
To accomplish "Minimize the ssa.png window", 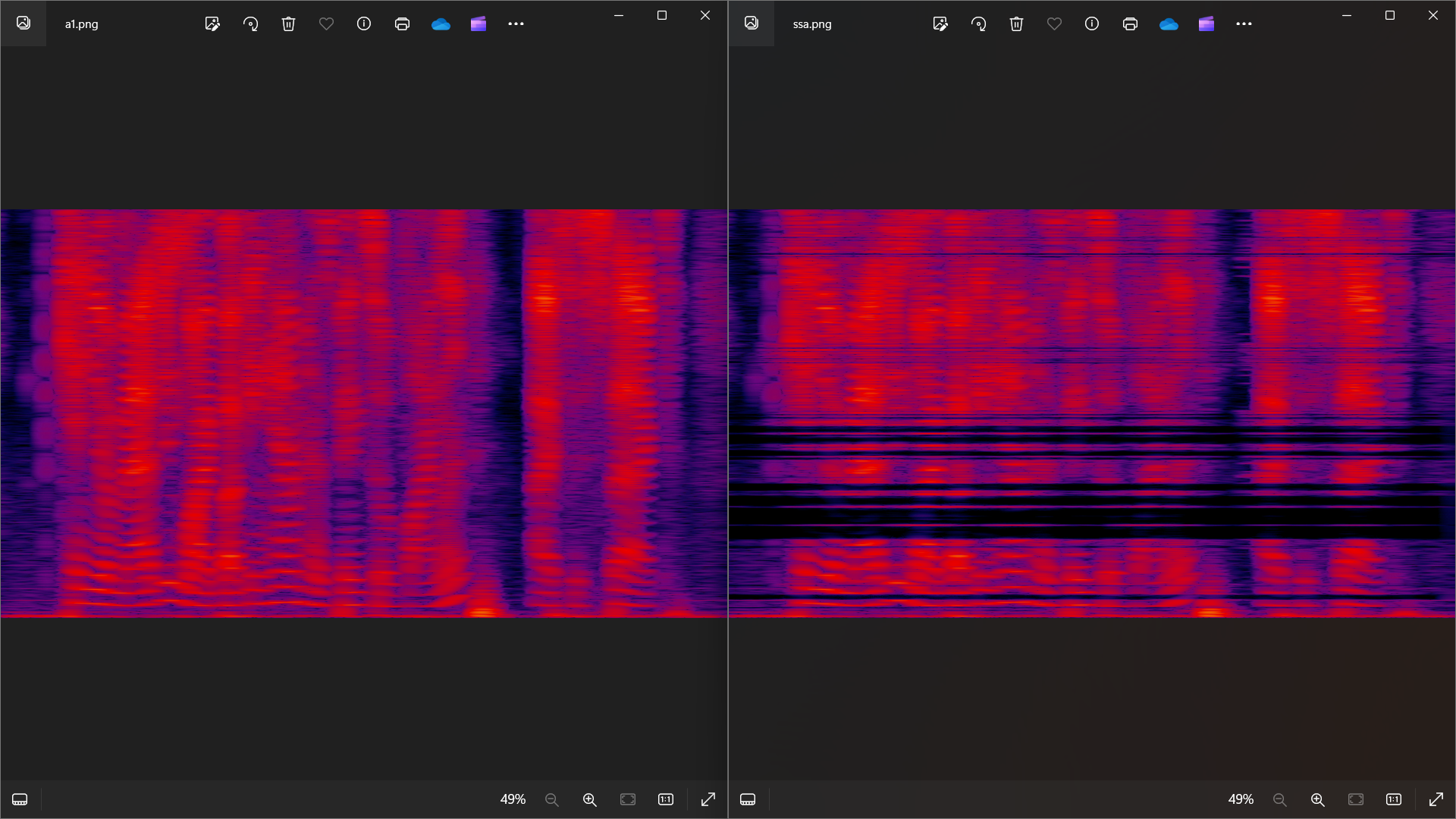I will (x=1347, y=15).
